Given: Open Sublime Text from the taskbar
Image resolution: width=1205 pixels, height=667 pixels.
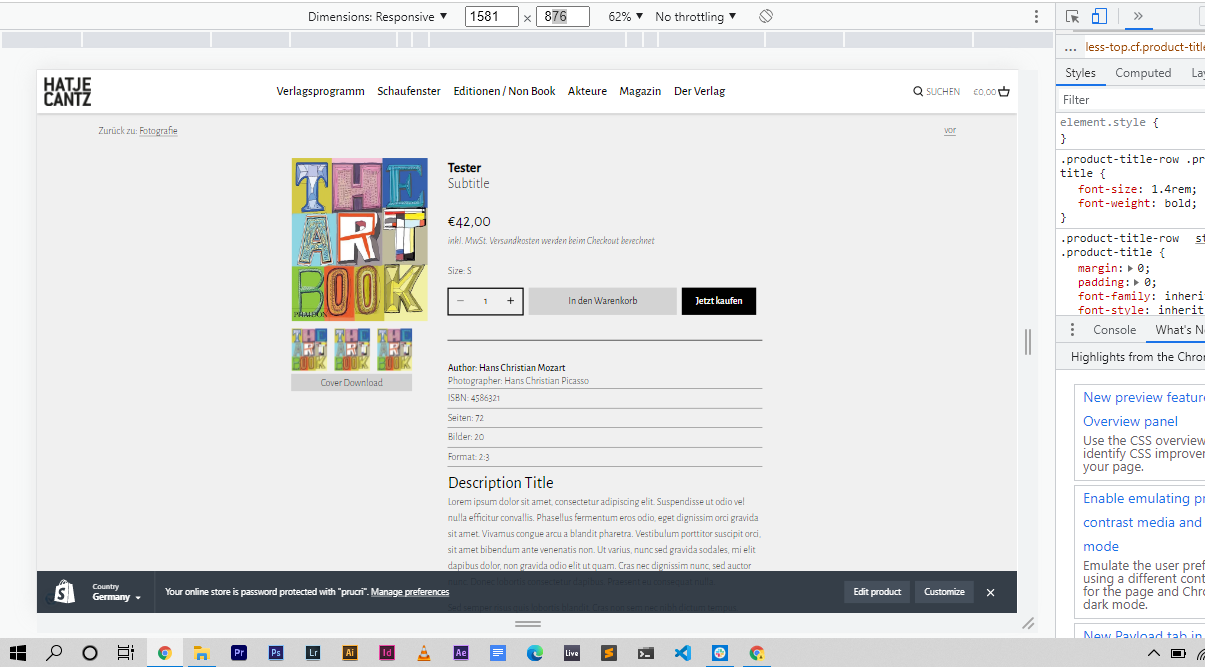Looking at the screenshot, I should click(608, 653).
